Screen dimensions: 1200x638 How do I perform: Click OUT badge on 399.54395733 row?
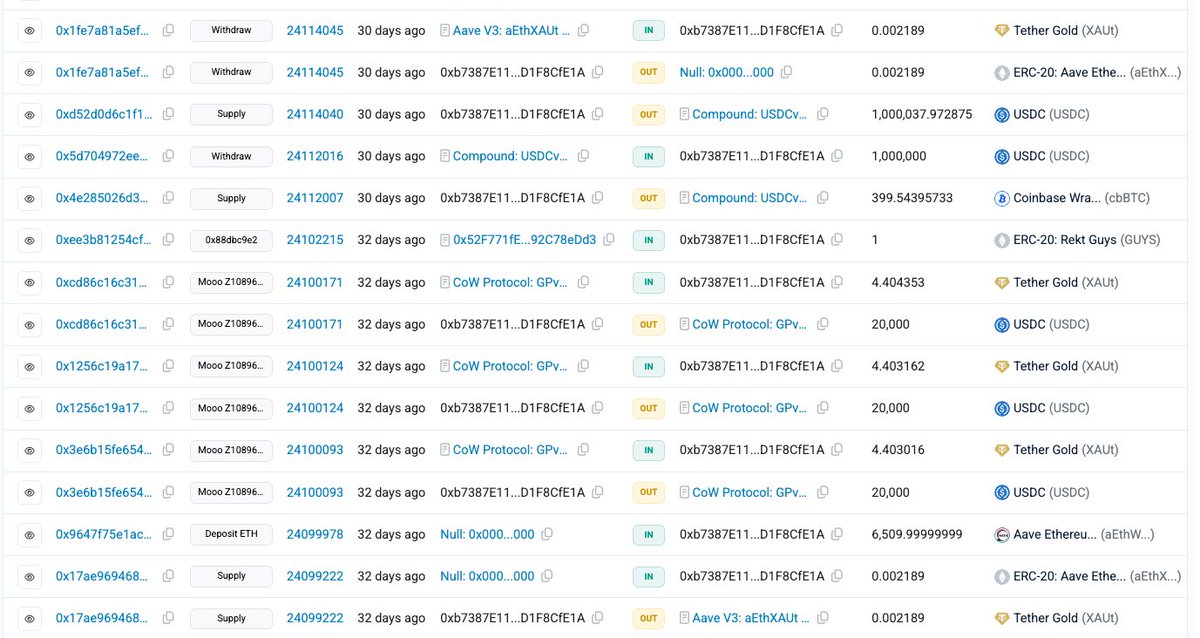click(648, 199)
